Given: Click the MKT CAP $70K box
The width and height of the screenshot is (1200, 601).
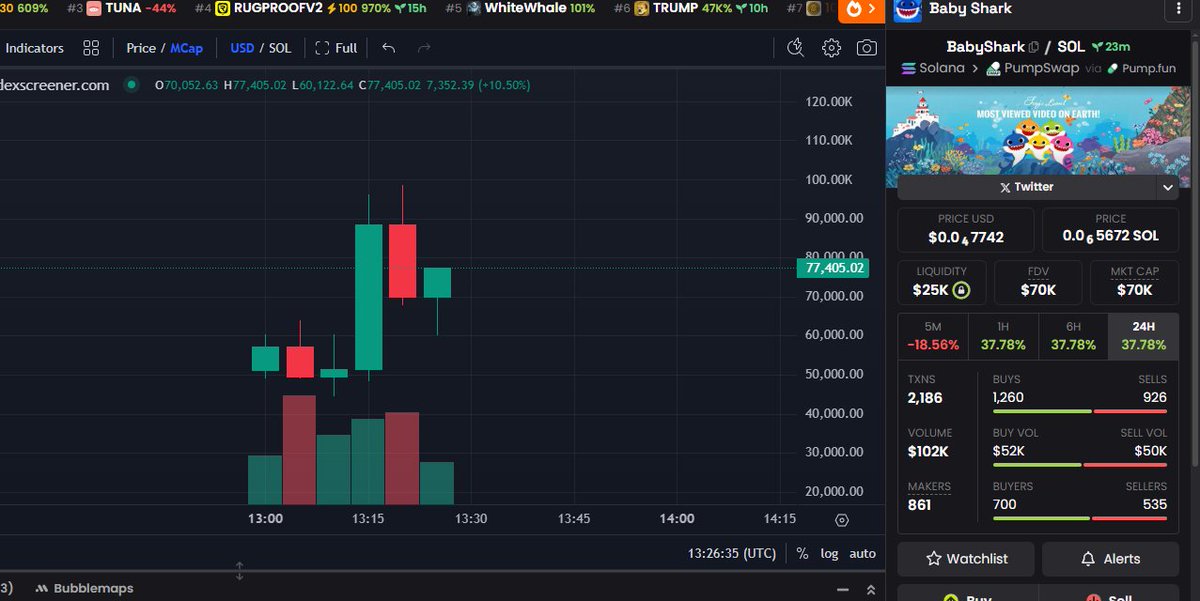Looking at the screenshot, I should [1134, 282].
